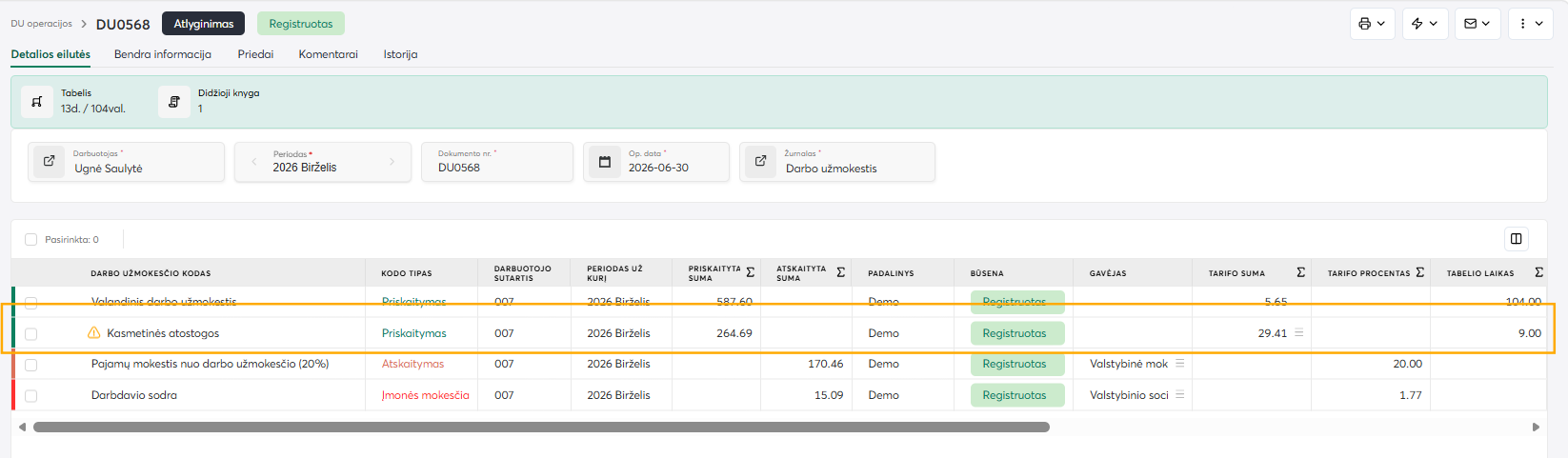Screen dimensions: 1568x458
Task: Open the lightning quick actions dropdown
Action: 1425,24
